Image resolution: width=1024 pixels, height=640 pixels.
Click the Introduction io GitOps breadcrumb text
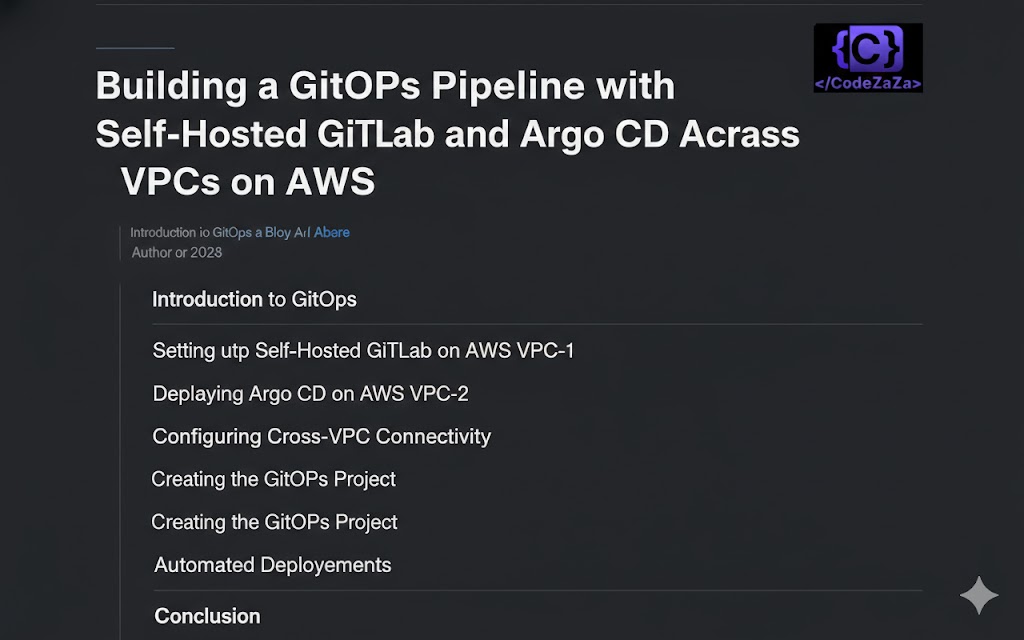tap(190, 232)
